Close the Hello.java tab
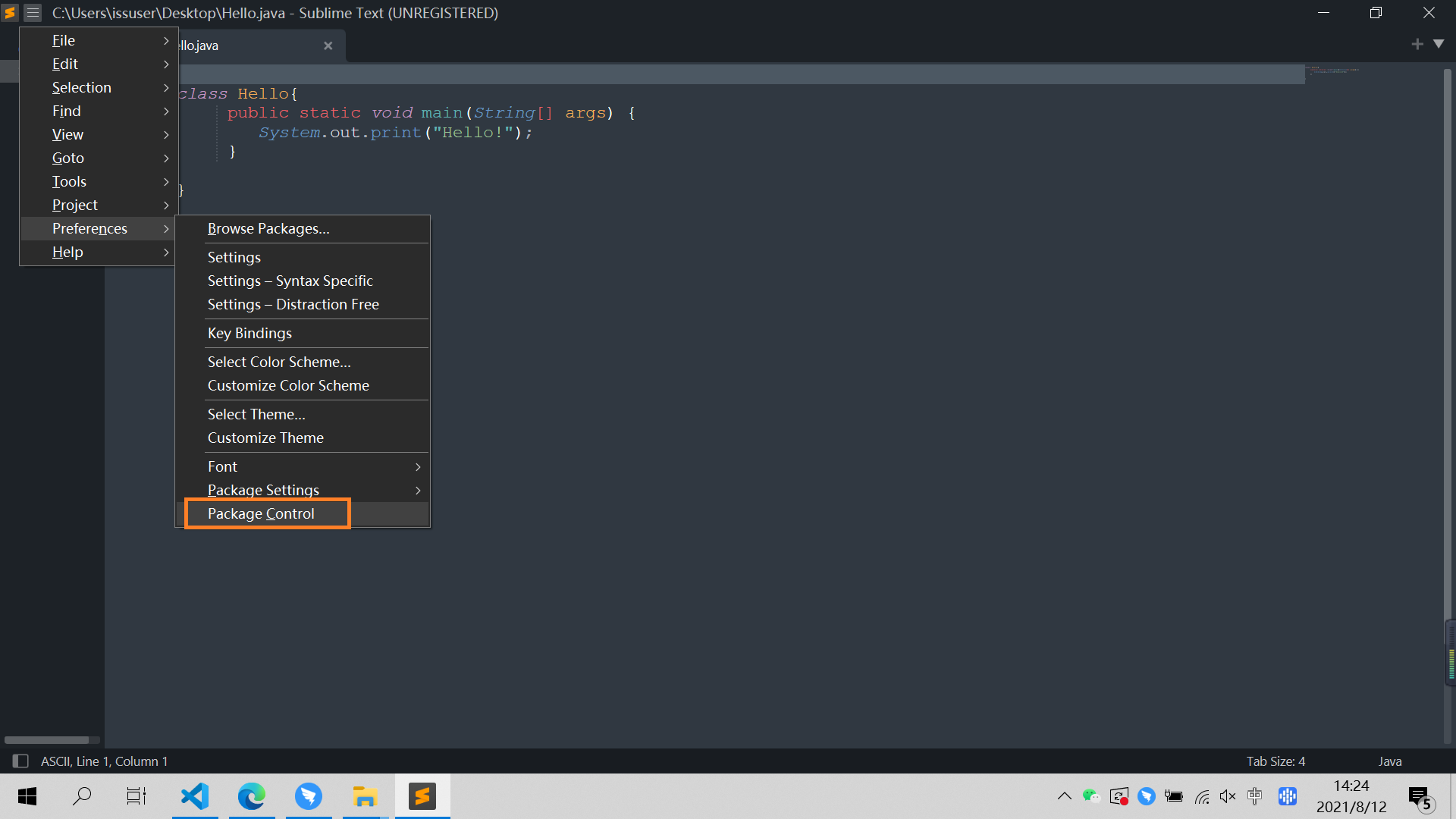Viewport: 1456px width, 819px height. click(x=328, y=45)
